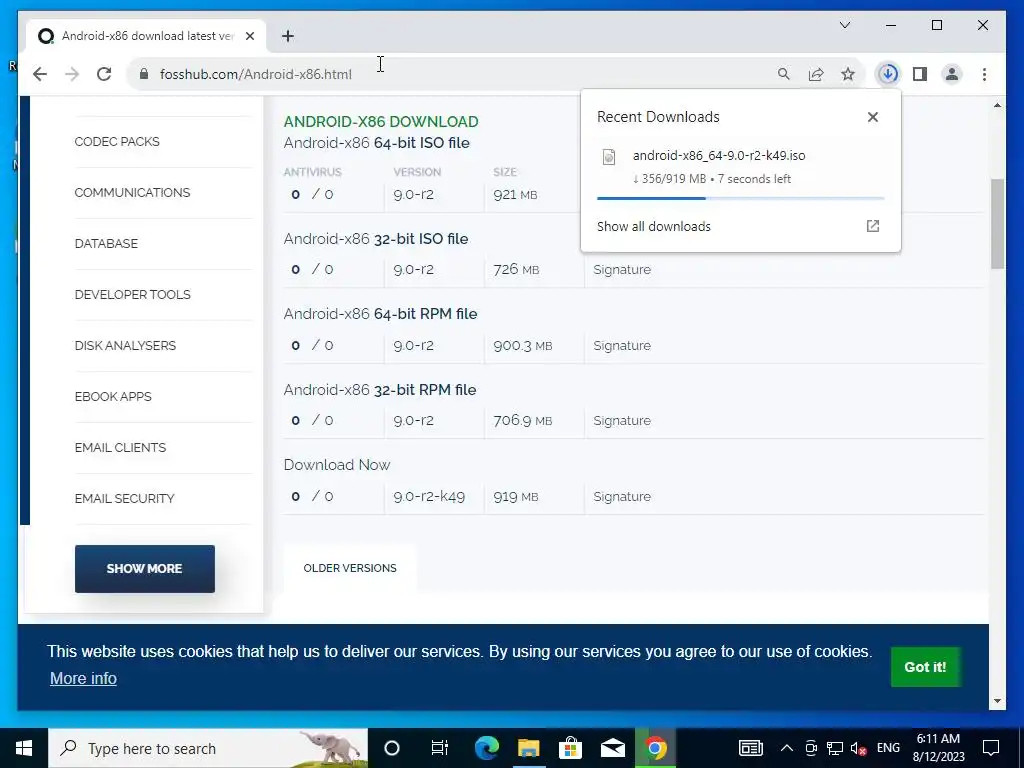Open CODEC PACKS category
This screenshot has width=1024, height=768.
[117, 142]
